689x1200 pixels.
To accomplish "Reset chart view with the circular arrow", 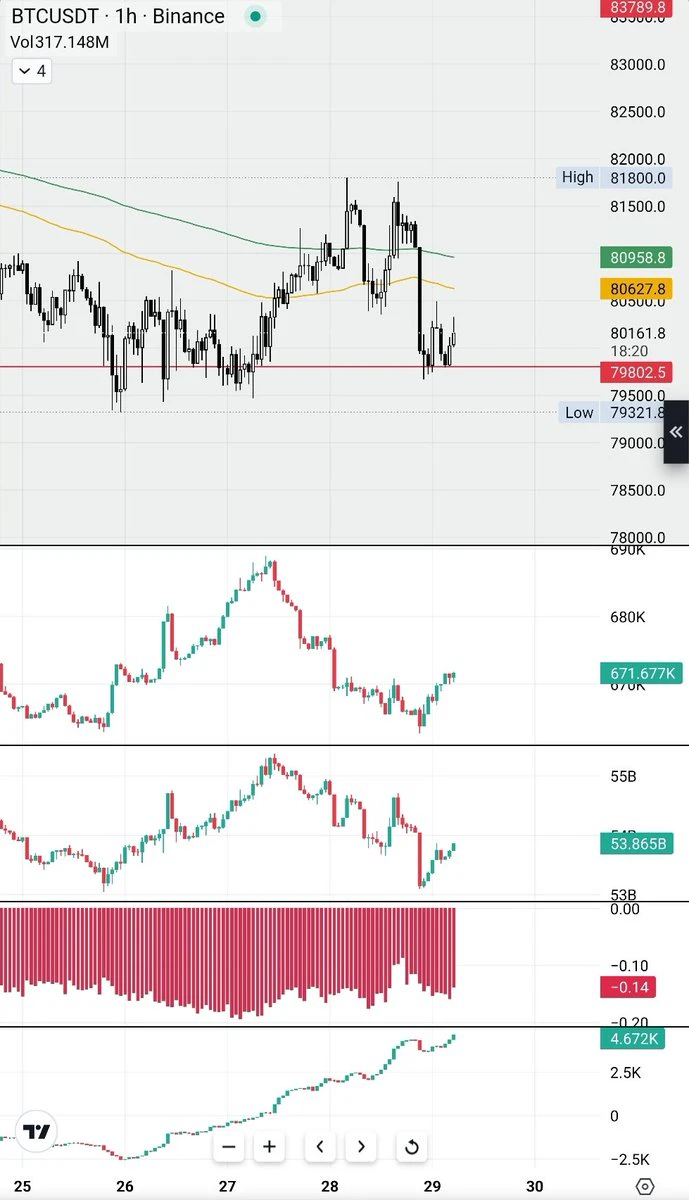I will [x=411, y=1146].
